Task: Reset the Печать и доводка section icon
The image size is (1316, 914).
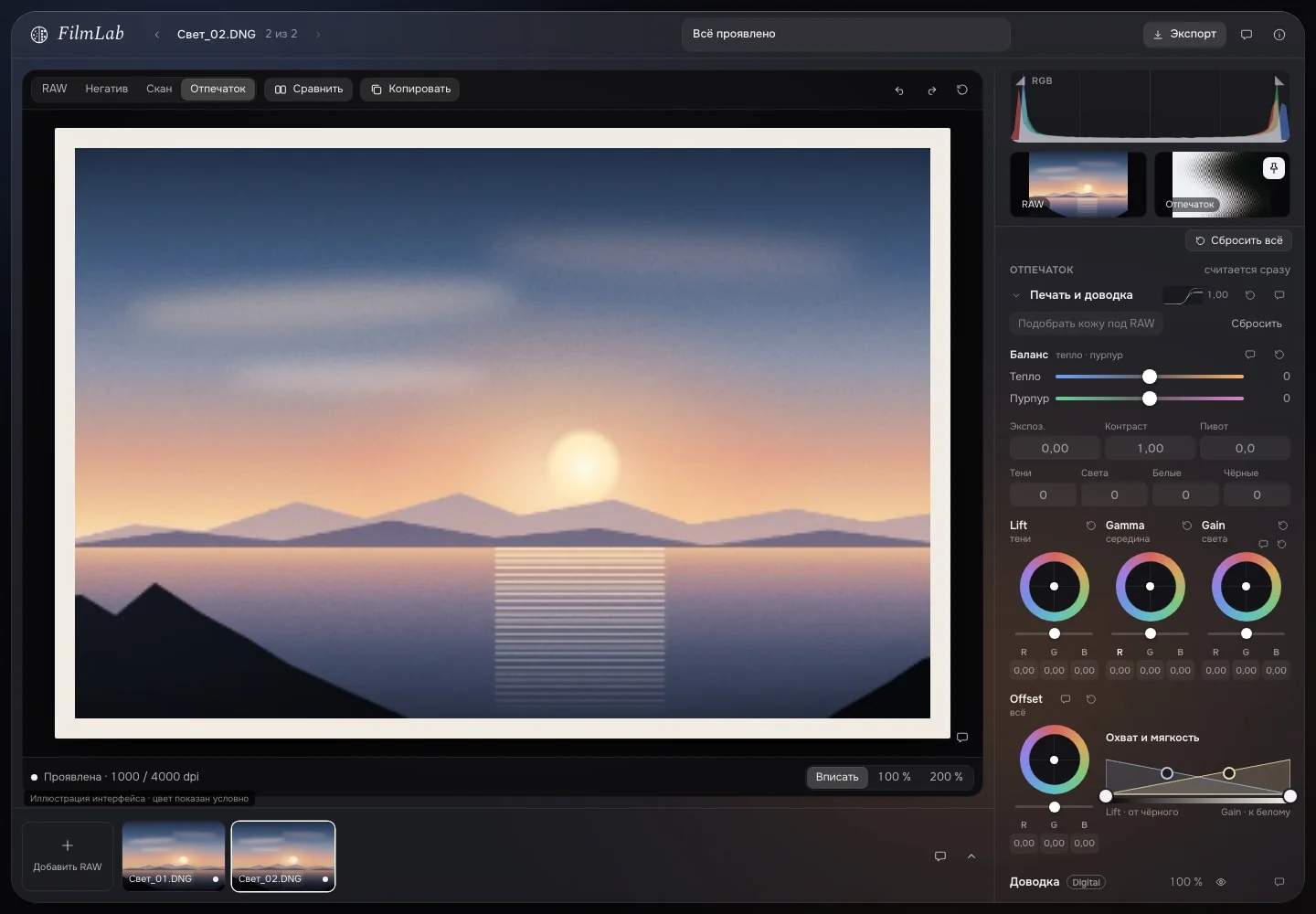Action: pyautogui.click(x=1250, y=294)
